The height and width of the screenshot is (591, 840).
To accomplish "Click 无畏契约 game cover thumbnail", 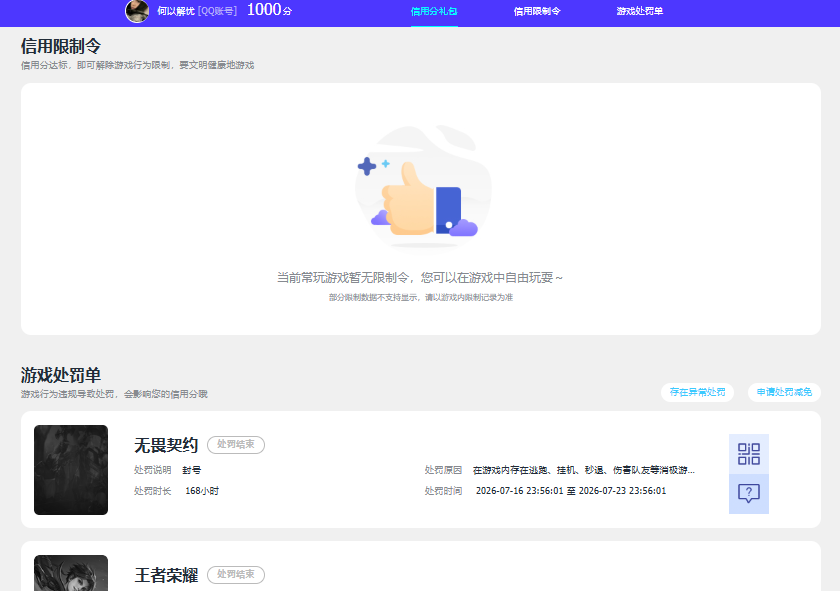I will click(x=71, y=470).
